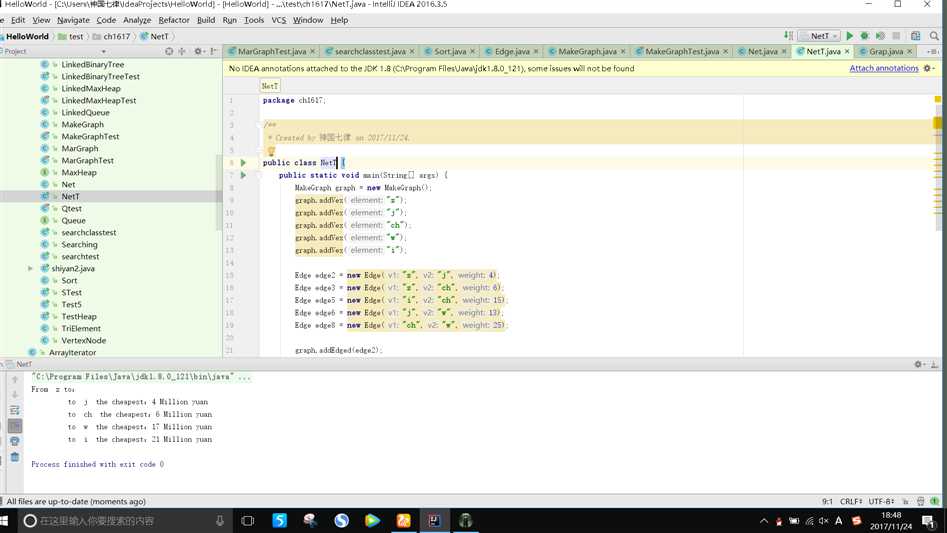Close the NetT.java editor tab

[x=847, y=51]
